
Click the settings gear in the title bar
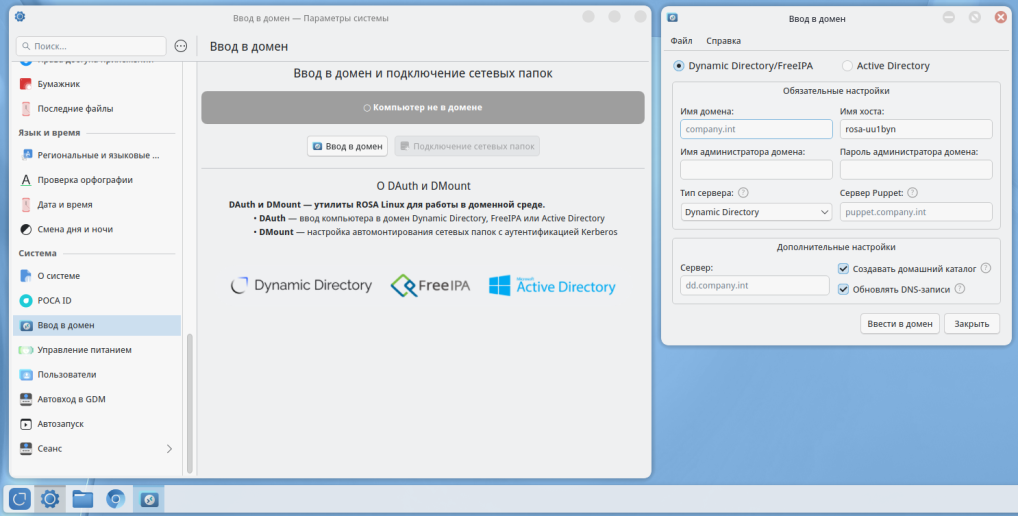pyautogui.click(x=20, y=17)
